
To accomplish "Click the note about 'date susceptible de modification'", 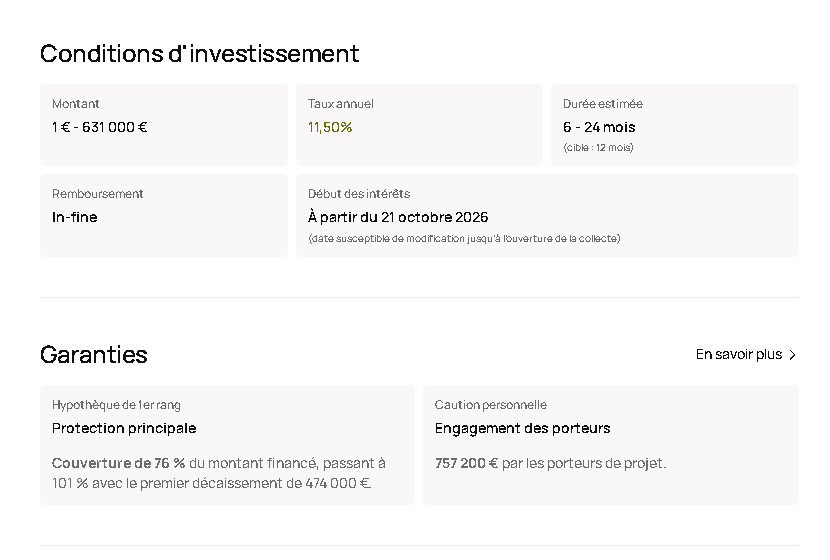I will 464,239.
